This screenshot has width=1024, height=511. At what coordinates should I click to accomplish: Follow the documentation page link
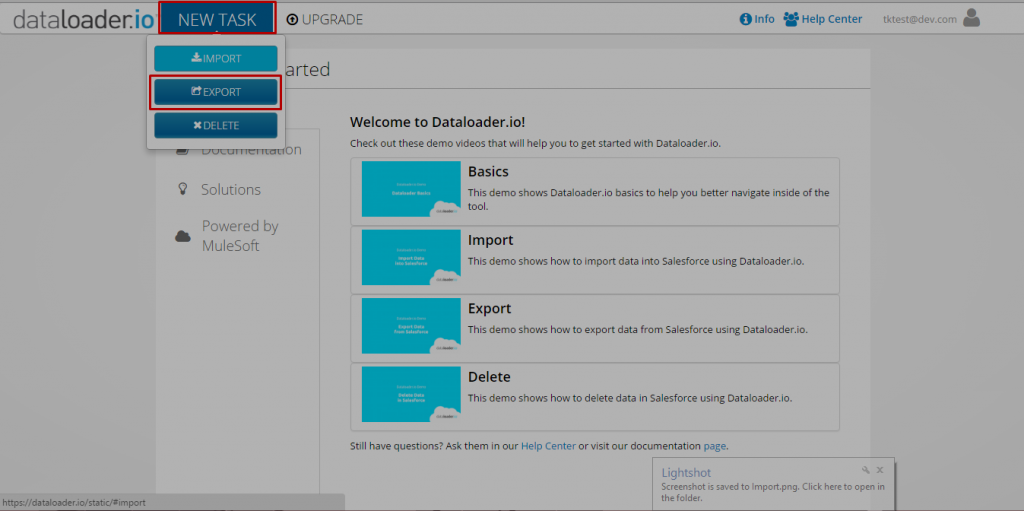pyautogui.click(x=714, y=446)
